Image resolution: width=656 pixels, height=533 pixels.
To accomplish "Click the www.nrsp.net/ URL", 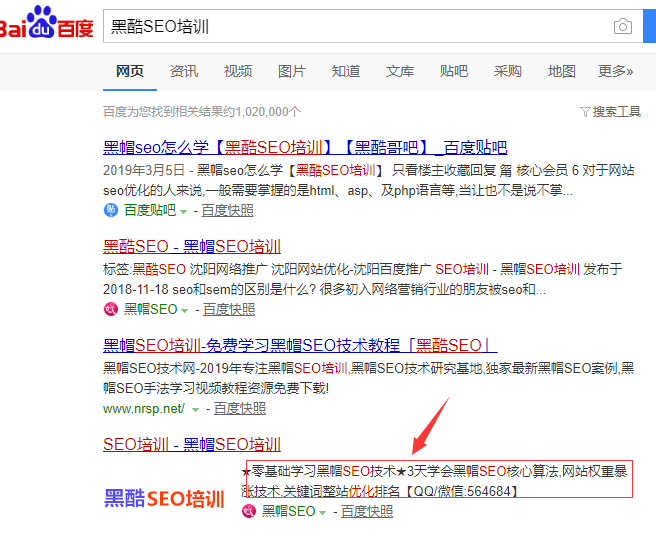I will (x=144, y=408).
